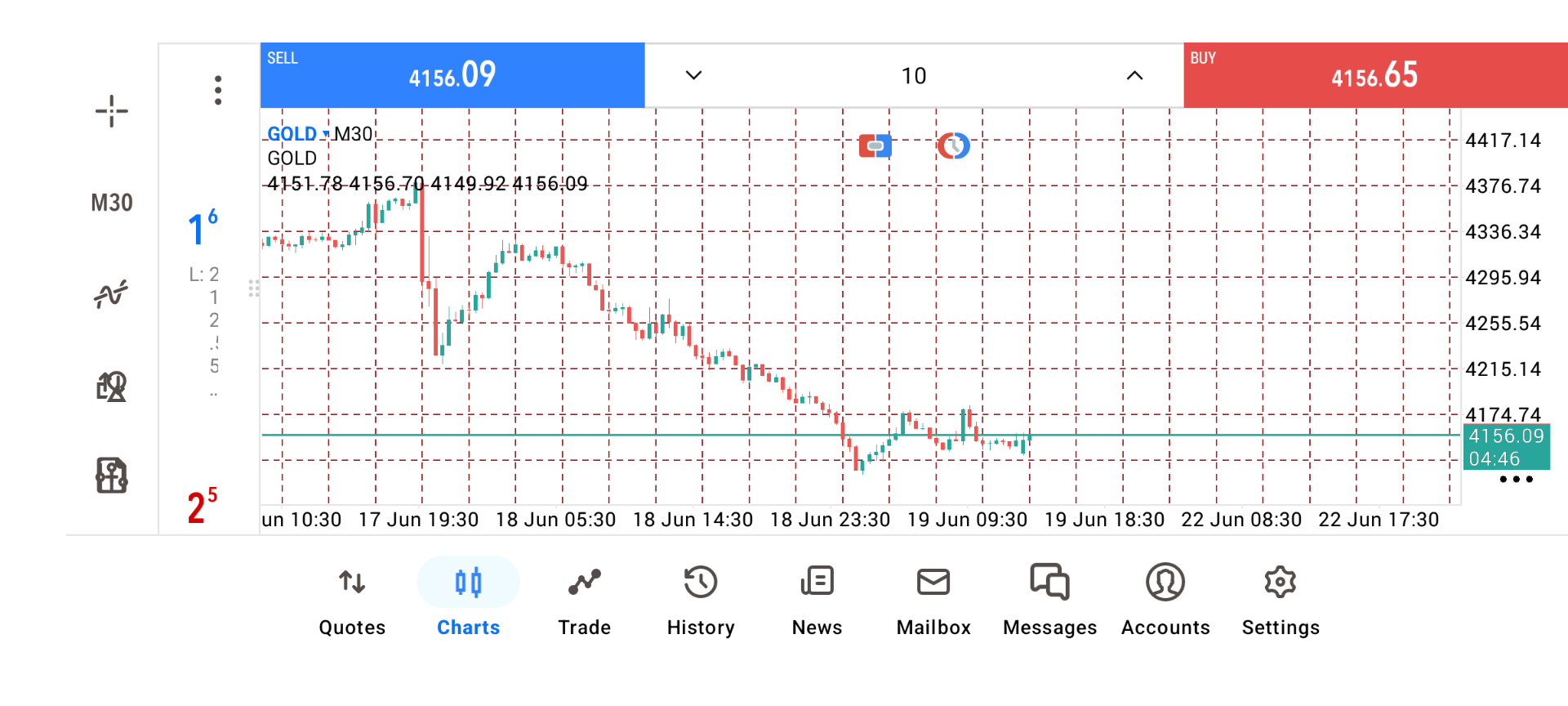Viewport: 1568px width, 706px height.
Task: Open the chart objects shapes icon
Action: tap(111, 386)
